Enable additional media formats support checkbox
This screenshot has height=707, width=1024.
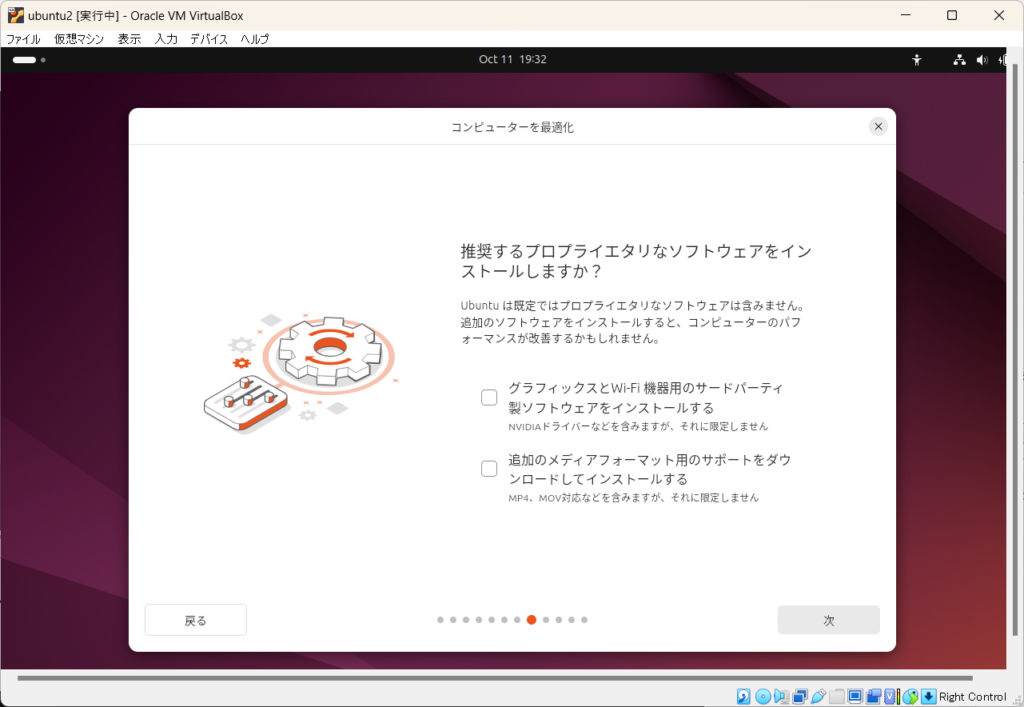tap(489, 468)
